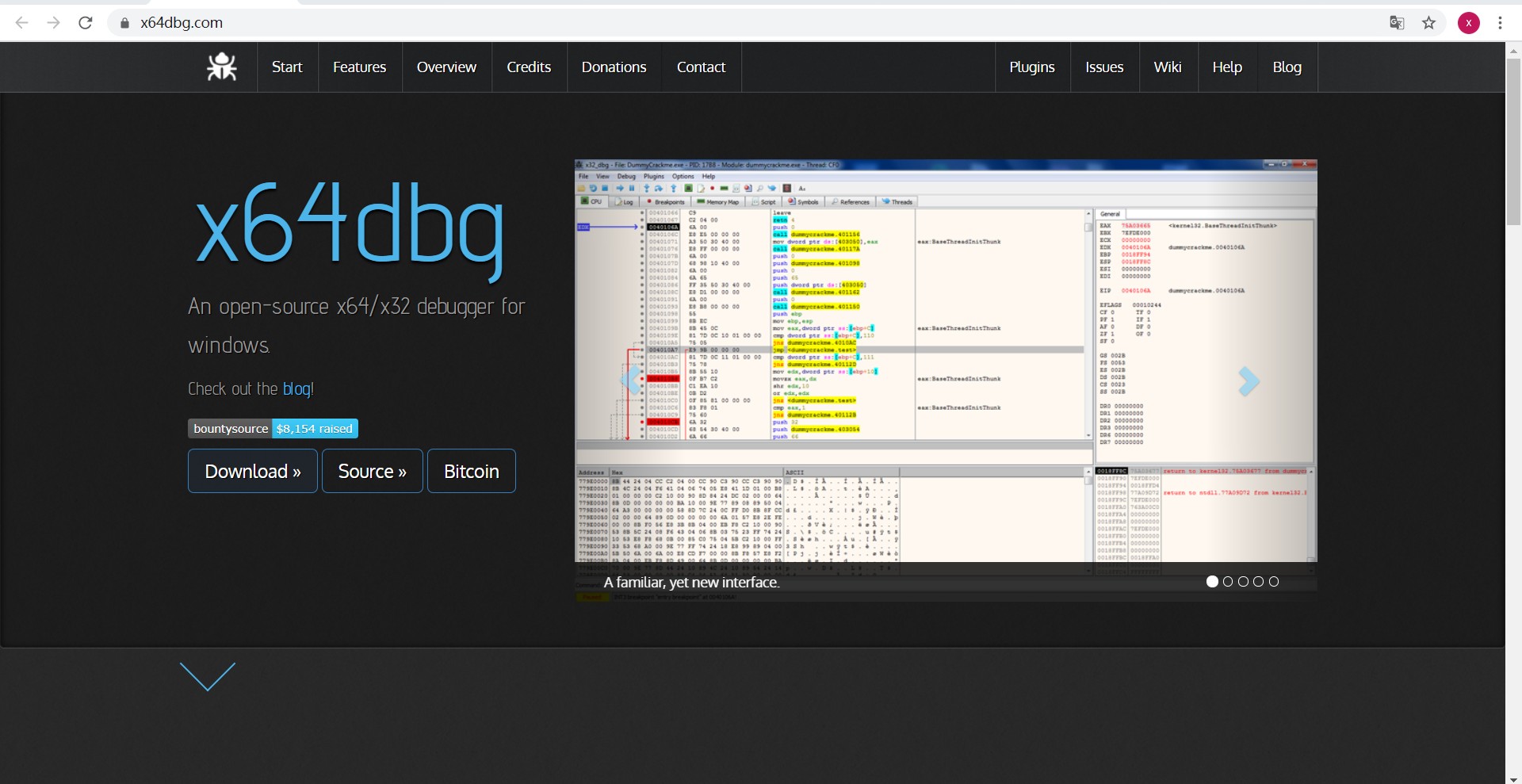Open the Issues link in the navbar
The height and width of the screenshot is (784, 1522).
1104,67
